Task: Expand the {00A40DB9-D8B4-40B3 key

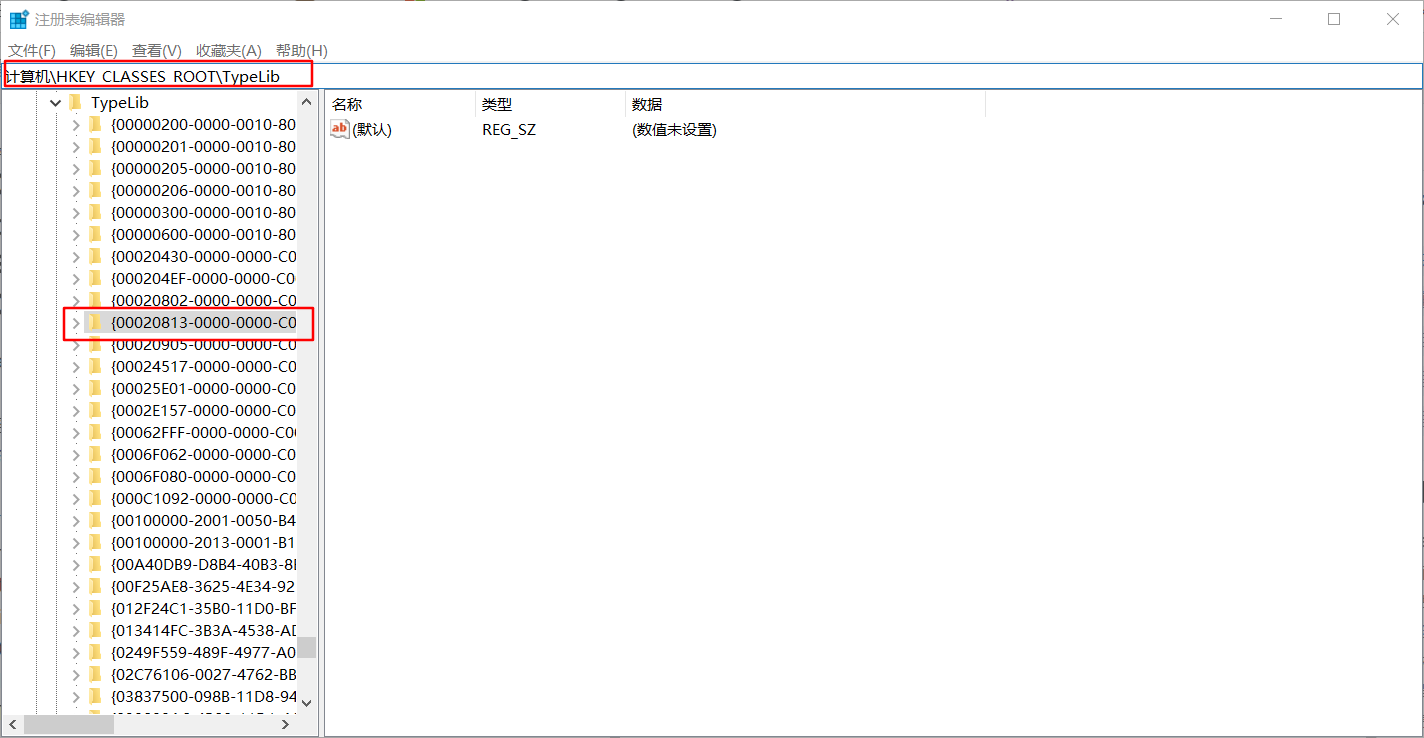Action: (76, 564)
